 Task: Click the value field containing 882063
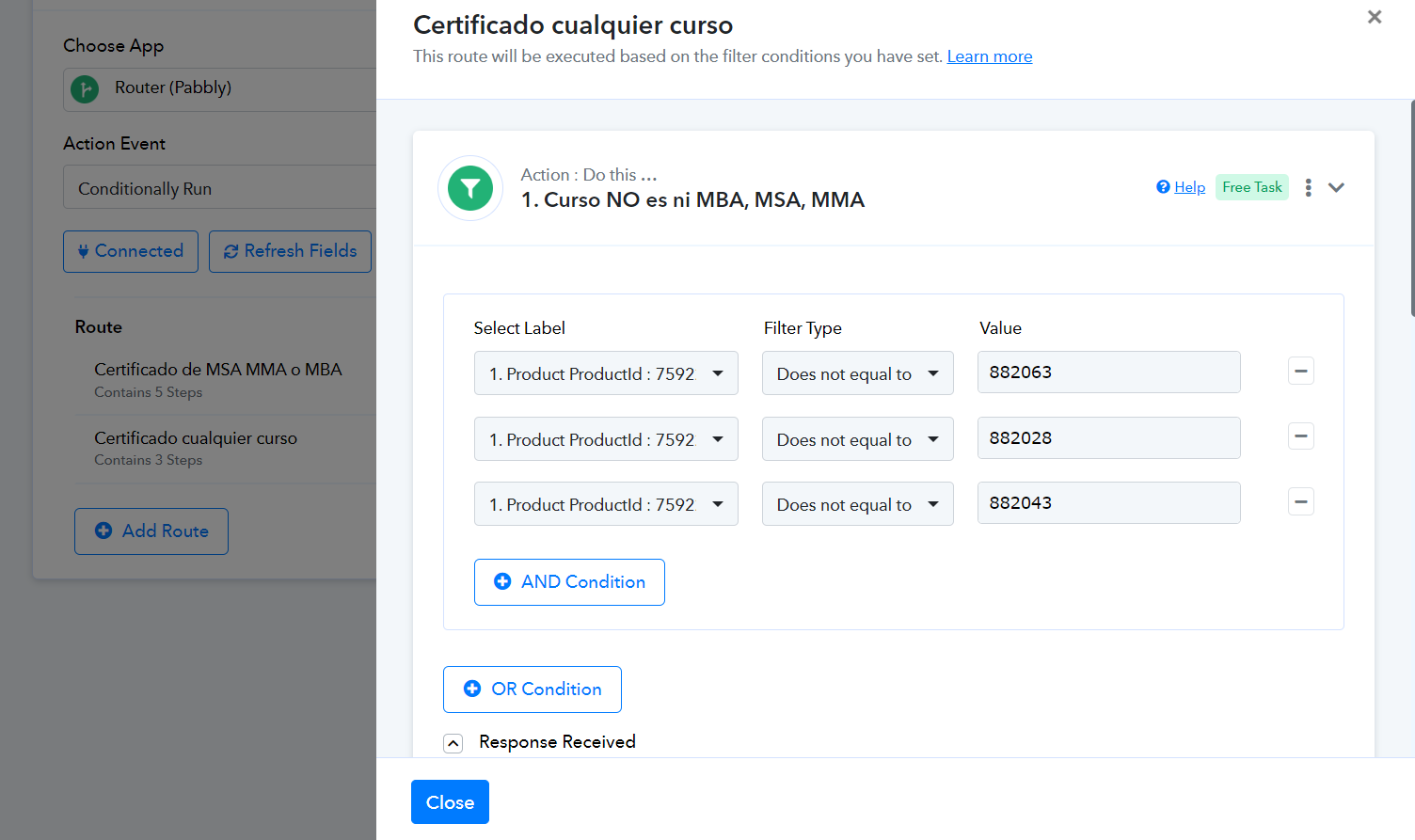click(x=1108, y=372)
